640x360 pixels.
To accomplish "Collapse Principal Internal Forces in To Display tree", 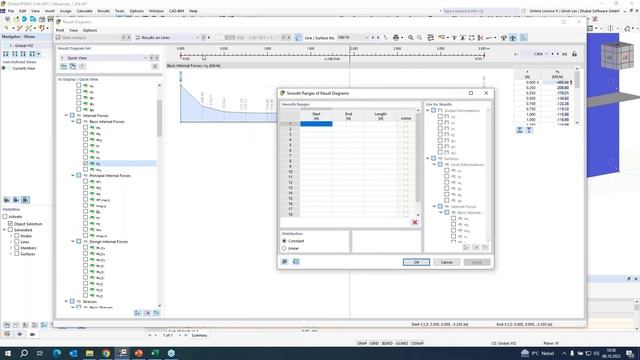I will coord(73,176).
